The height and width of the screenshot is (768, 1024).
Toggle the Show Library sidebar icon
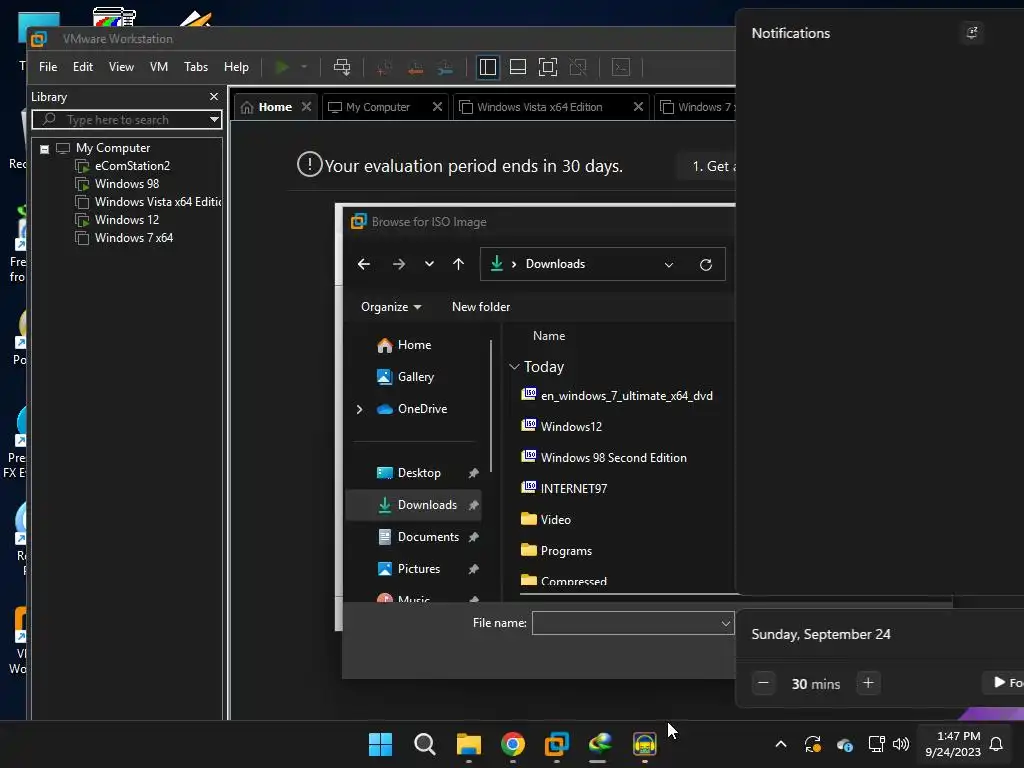(x=488, y=67)
